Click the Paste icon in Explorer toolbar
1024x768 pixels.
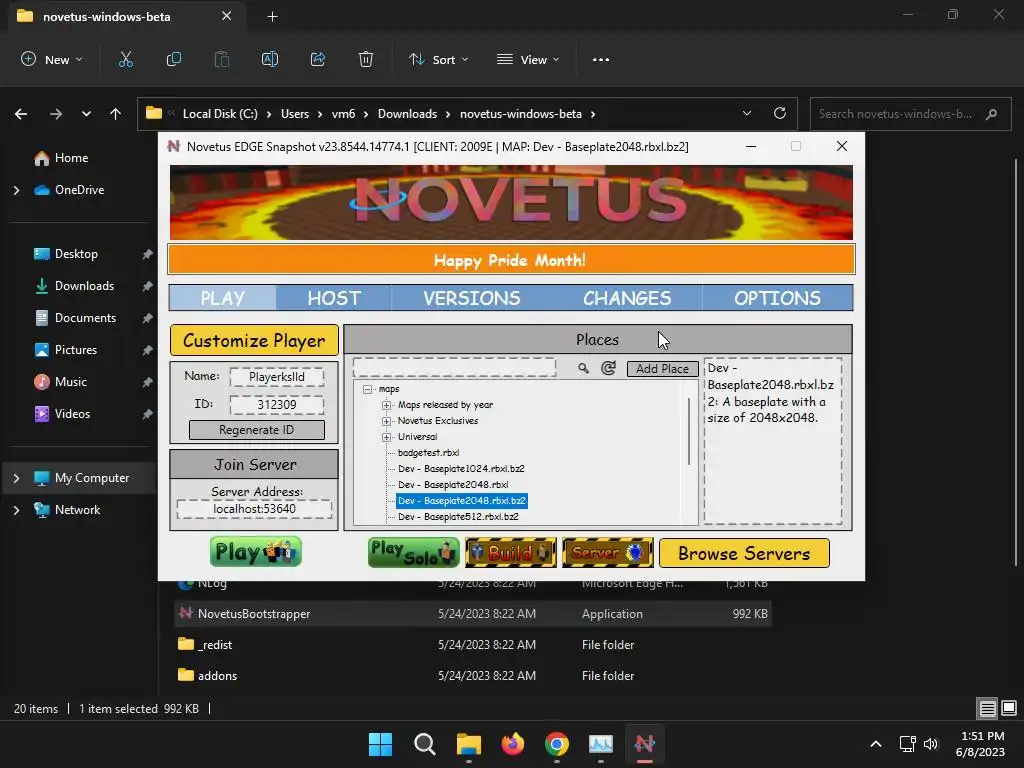click(x=222, y=59)
